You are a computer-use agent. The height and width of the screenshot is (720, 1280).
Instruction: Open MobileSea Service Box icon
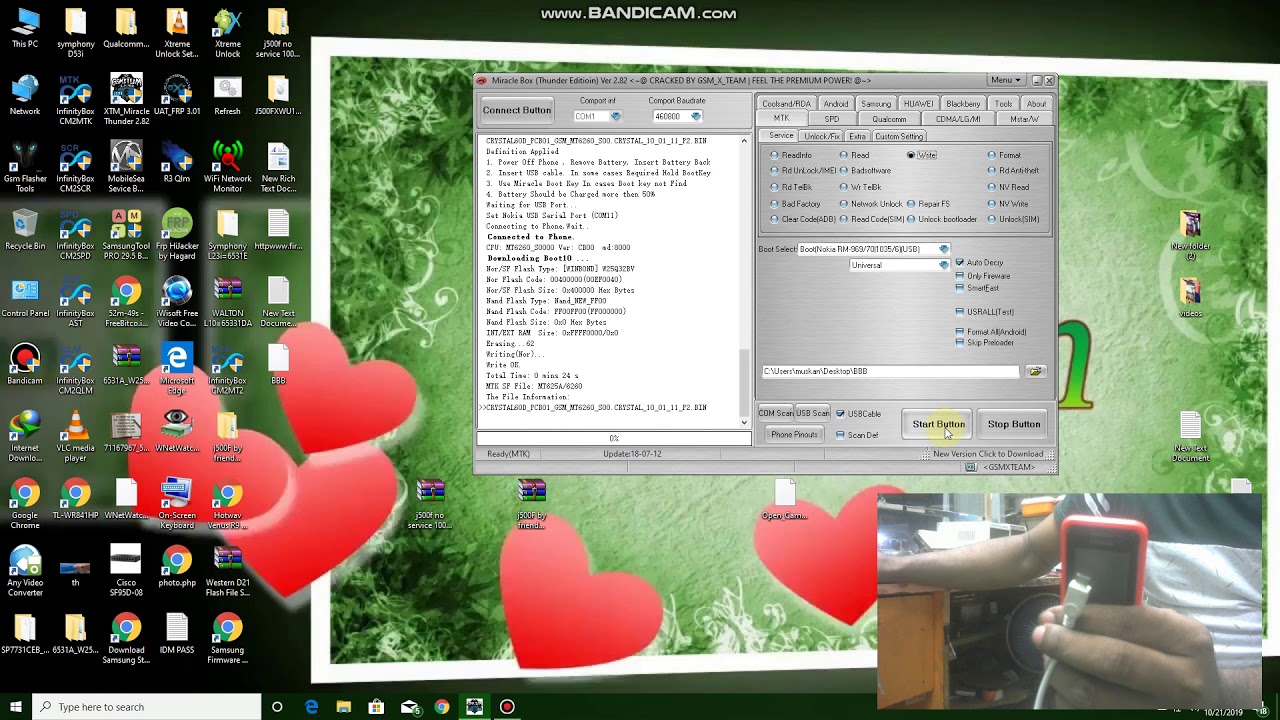coord(126,166)
